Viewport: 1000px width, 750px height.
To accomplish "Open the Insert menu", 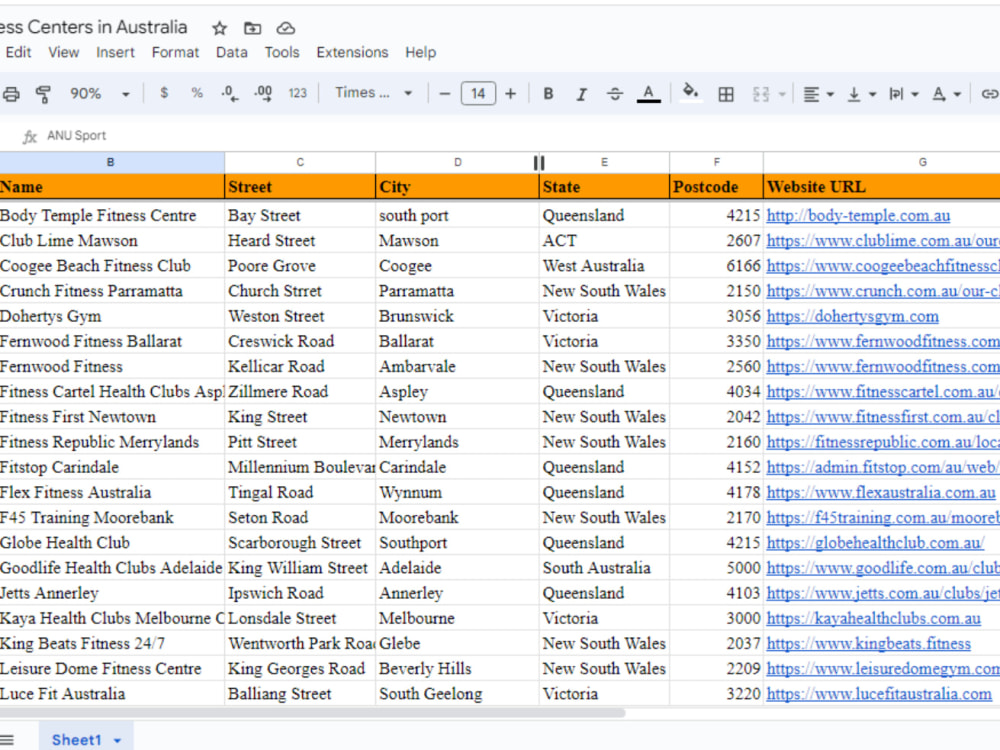I will (x=115, y=52).
